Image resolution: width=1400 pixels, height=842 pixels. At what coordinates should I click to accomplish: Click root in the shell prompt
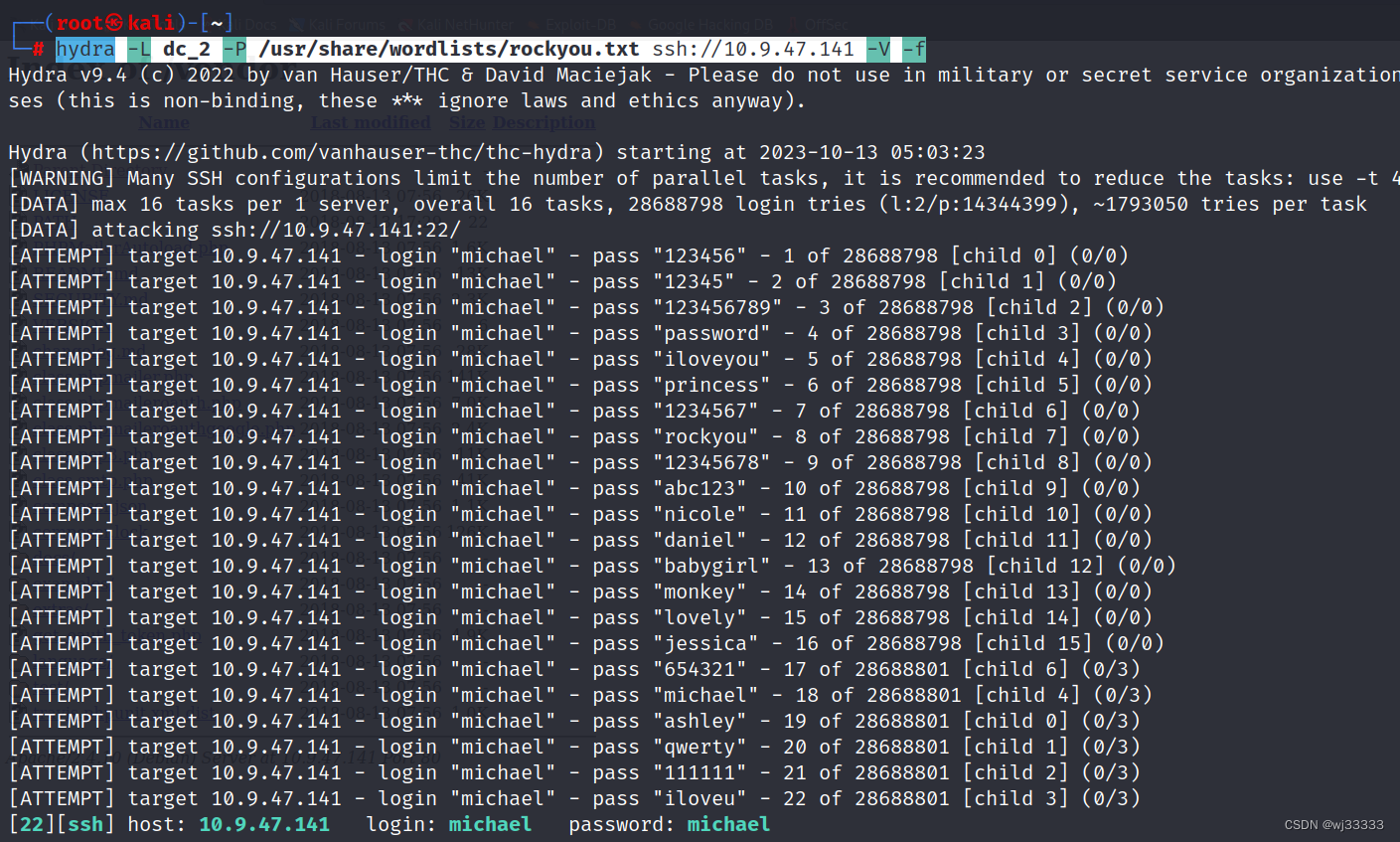tap(79, 22)
